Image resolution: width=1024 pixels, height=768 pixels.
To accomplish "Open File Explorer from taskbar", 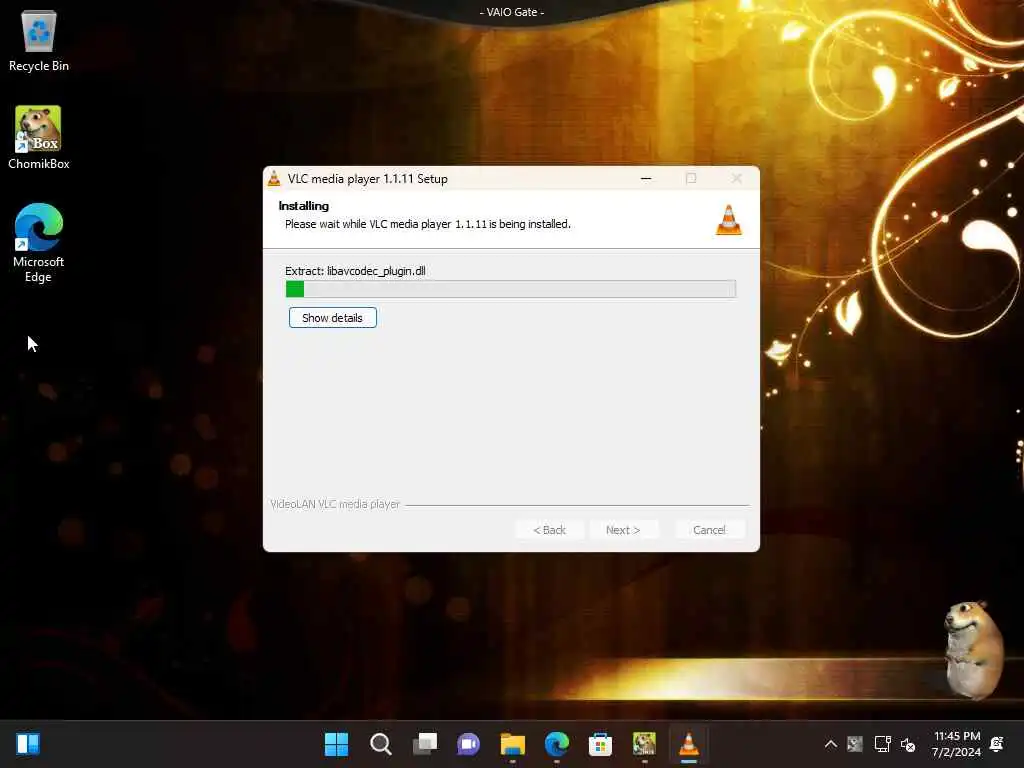I will pyautogui.click(x=513, y=744).
